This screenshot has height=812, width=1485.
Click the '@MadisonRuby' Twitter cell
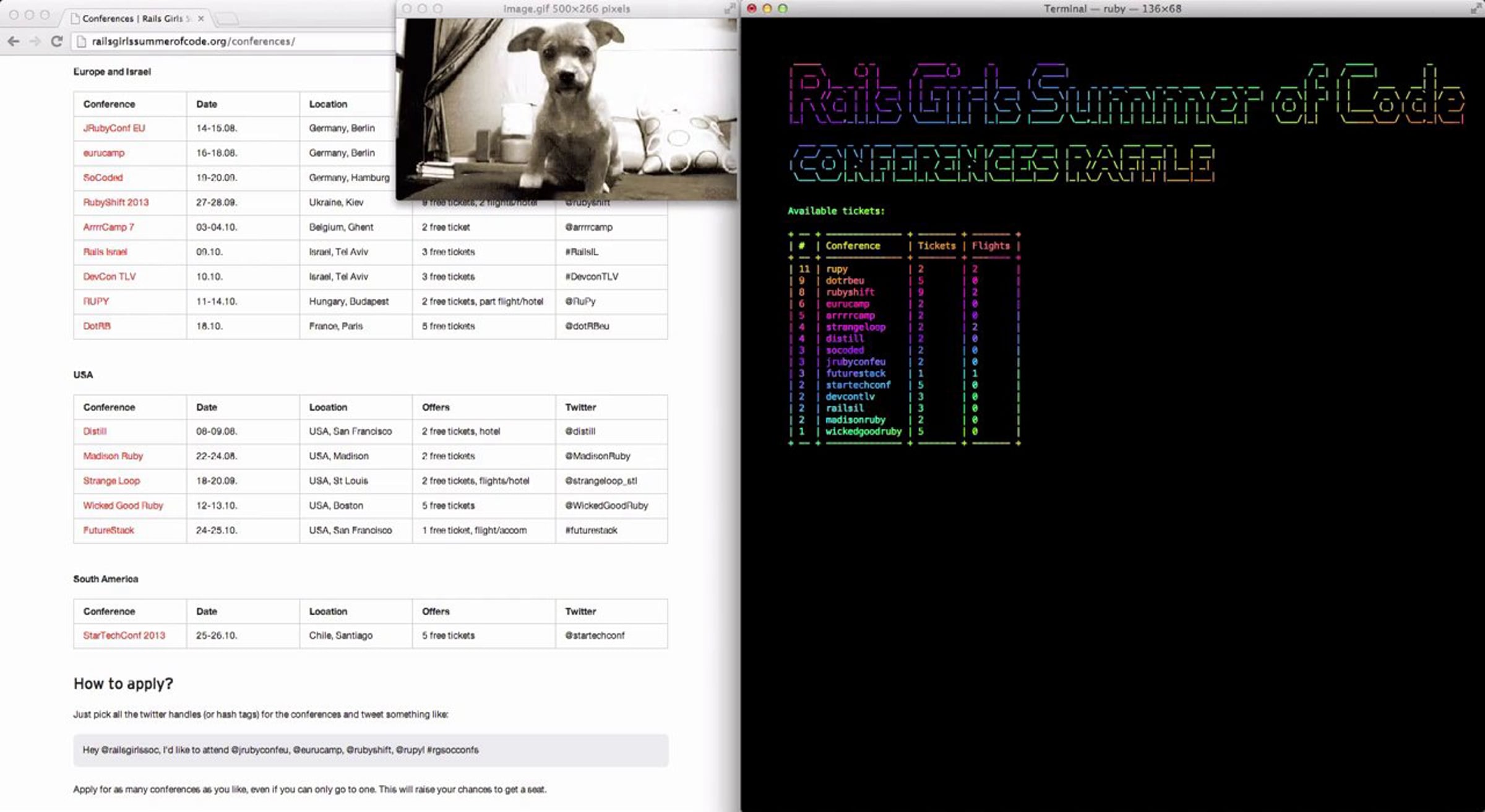(611, 456)
